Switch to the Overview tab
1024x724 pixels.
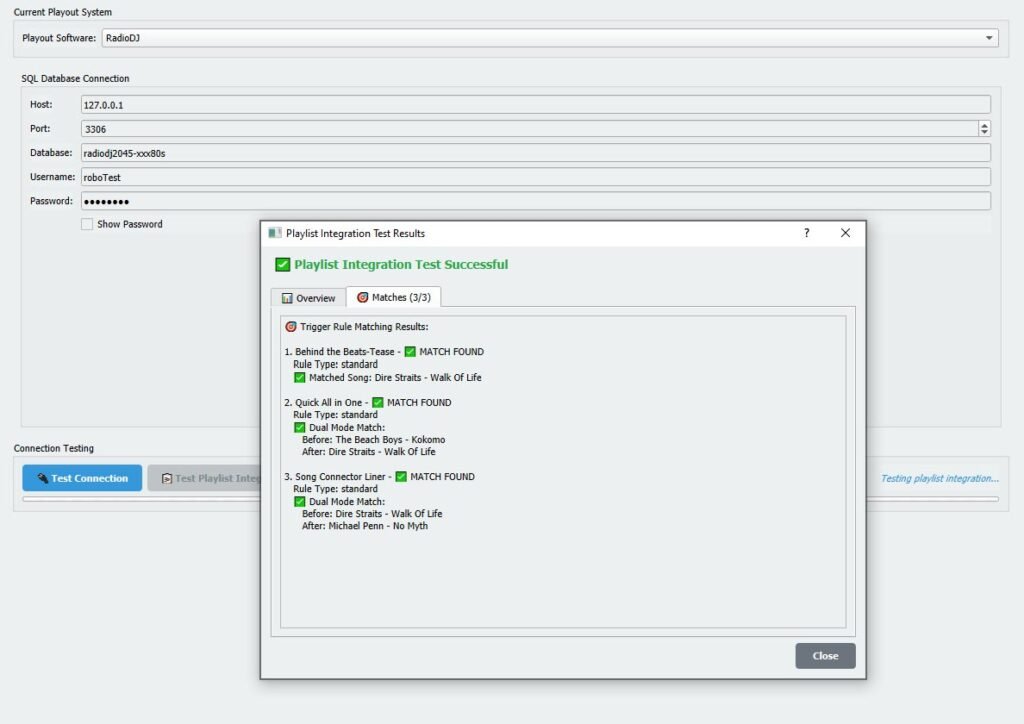tap(308, 298)
